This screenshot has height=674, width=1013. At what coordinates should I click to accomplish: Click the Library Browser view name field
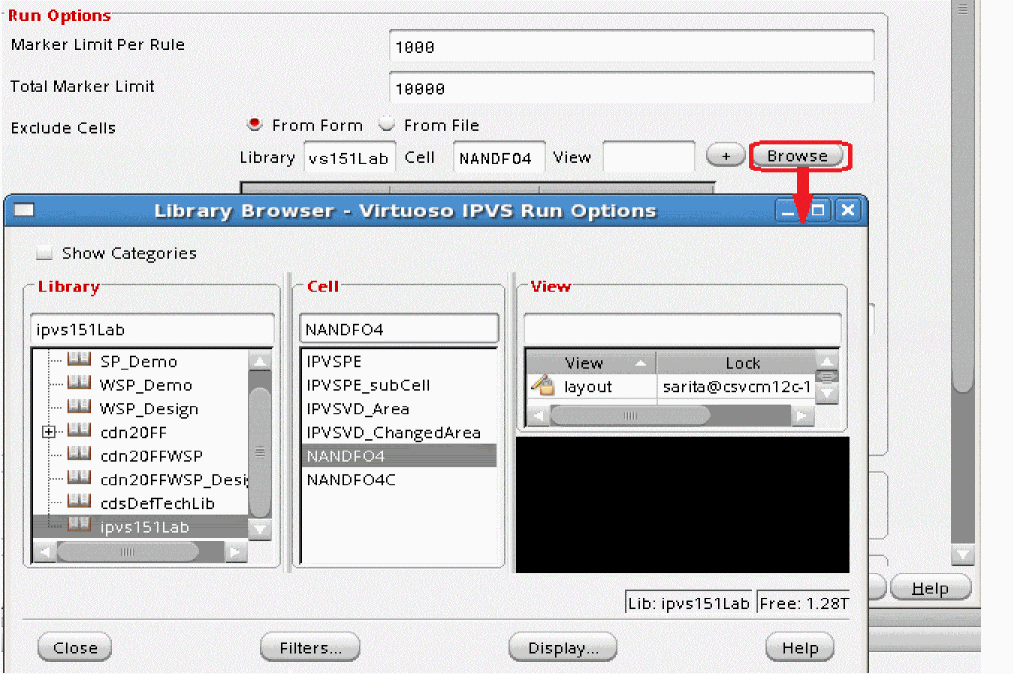point(682,330)
